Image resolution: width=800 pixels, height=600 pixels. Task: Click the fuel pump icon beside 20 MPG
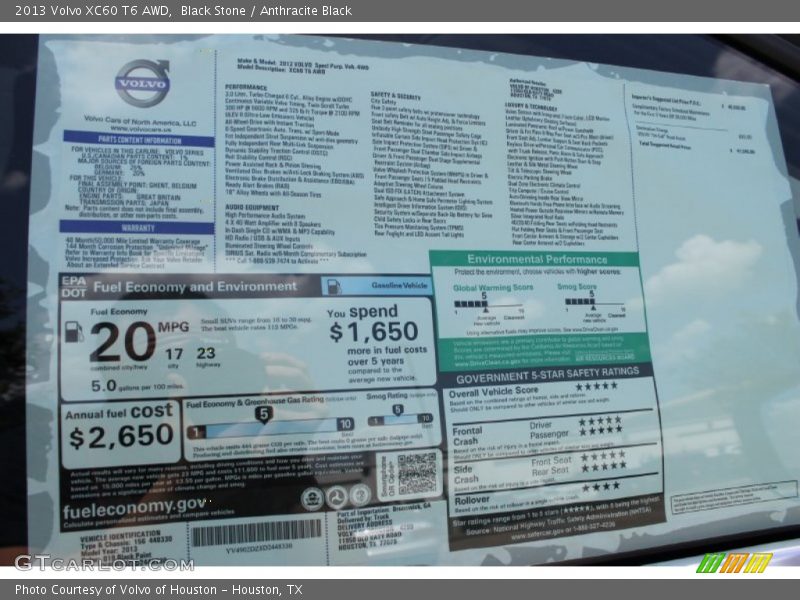[x=74, y=333]
